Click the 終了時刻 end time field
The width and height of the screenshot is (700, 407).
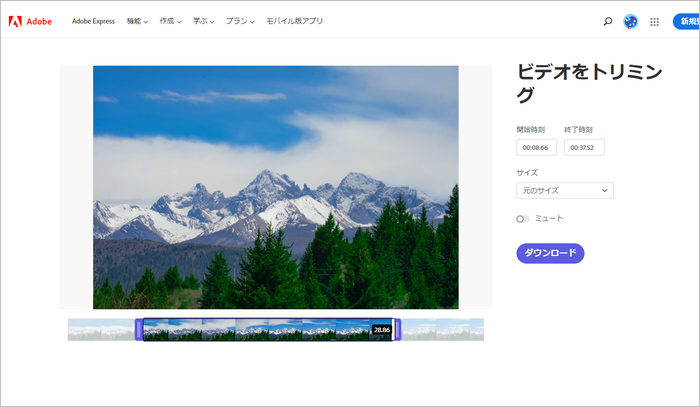(584, 147)
